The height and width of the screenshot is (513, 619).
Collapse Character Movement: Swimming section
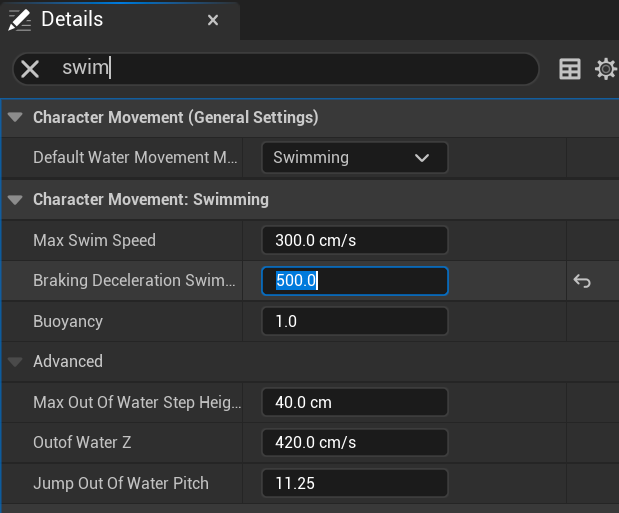pyautogui.click(x=15, y=199)
